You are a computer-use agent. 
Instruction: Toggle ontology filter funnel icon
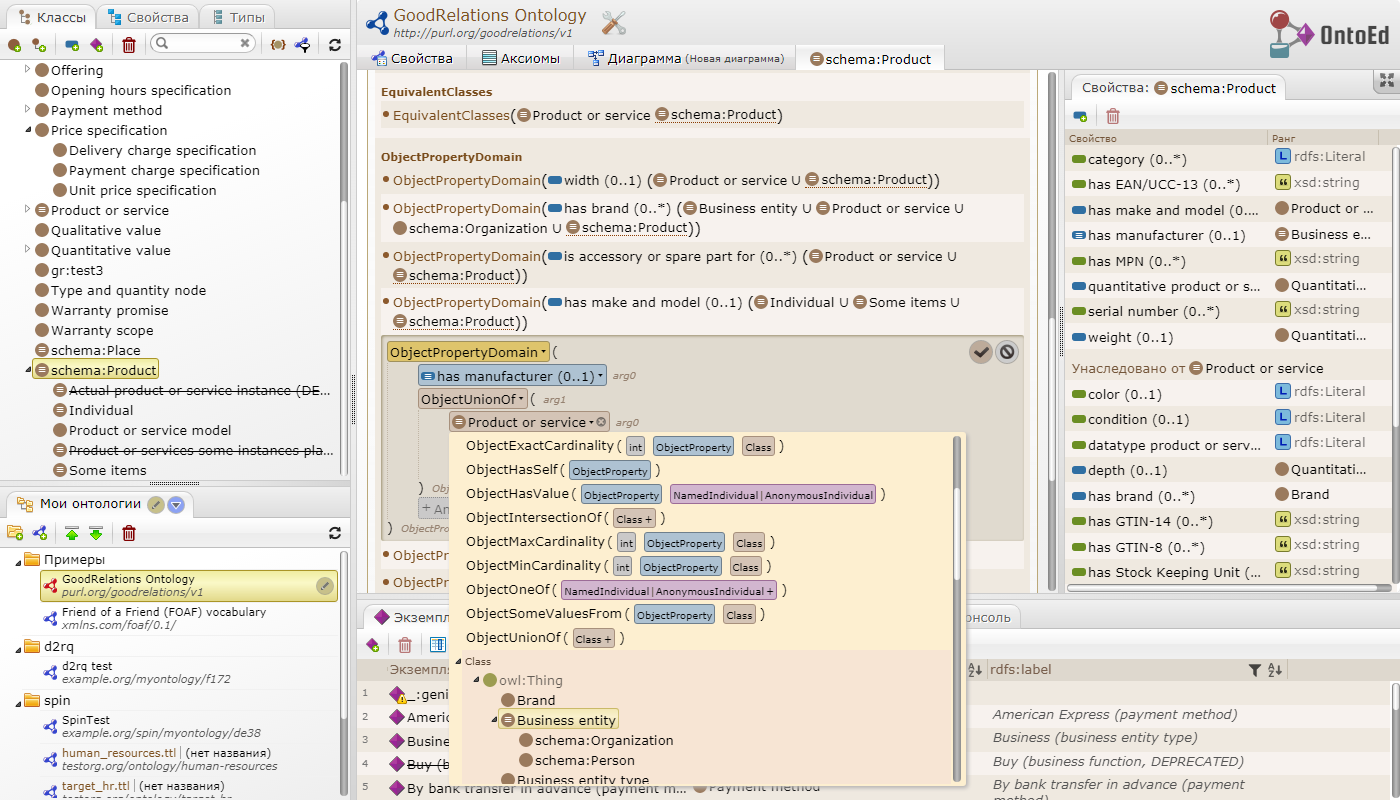point(301,45)
